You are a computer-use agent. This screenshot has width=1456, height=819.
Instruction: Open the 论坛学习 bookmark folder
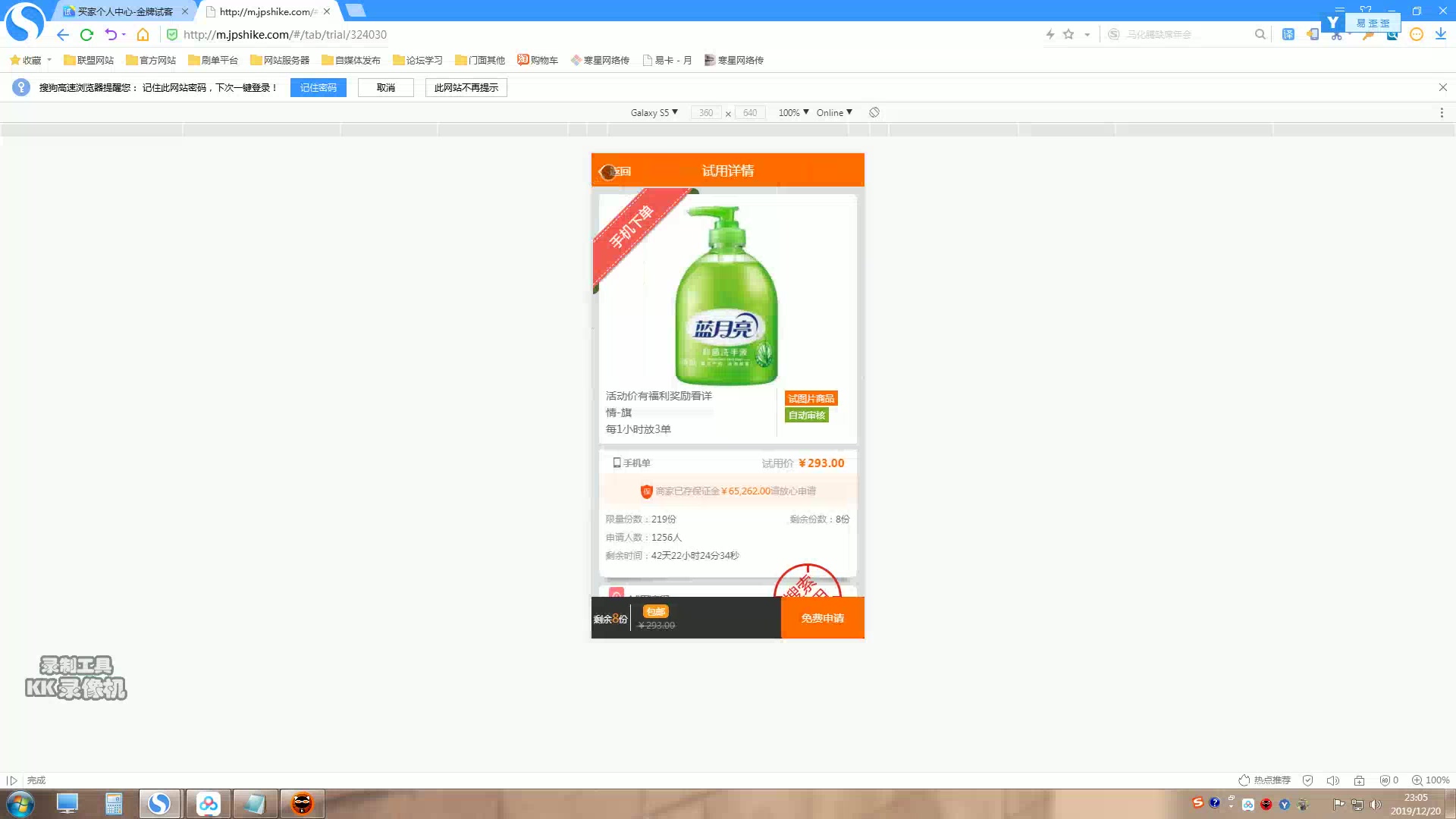(x=418, y=60)
